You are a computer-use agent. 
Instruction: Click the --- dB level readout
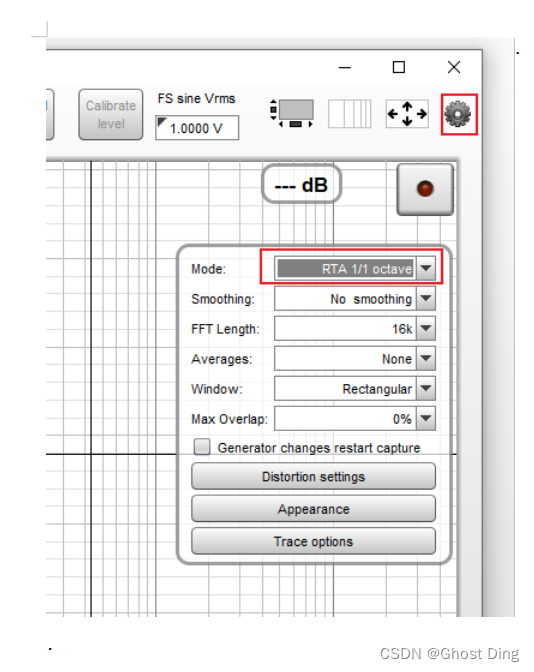click(x=301, y=185)
